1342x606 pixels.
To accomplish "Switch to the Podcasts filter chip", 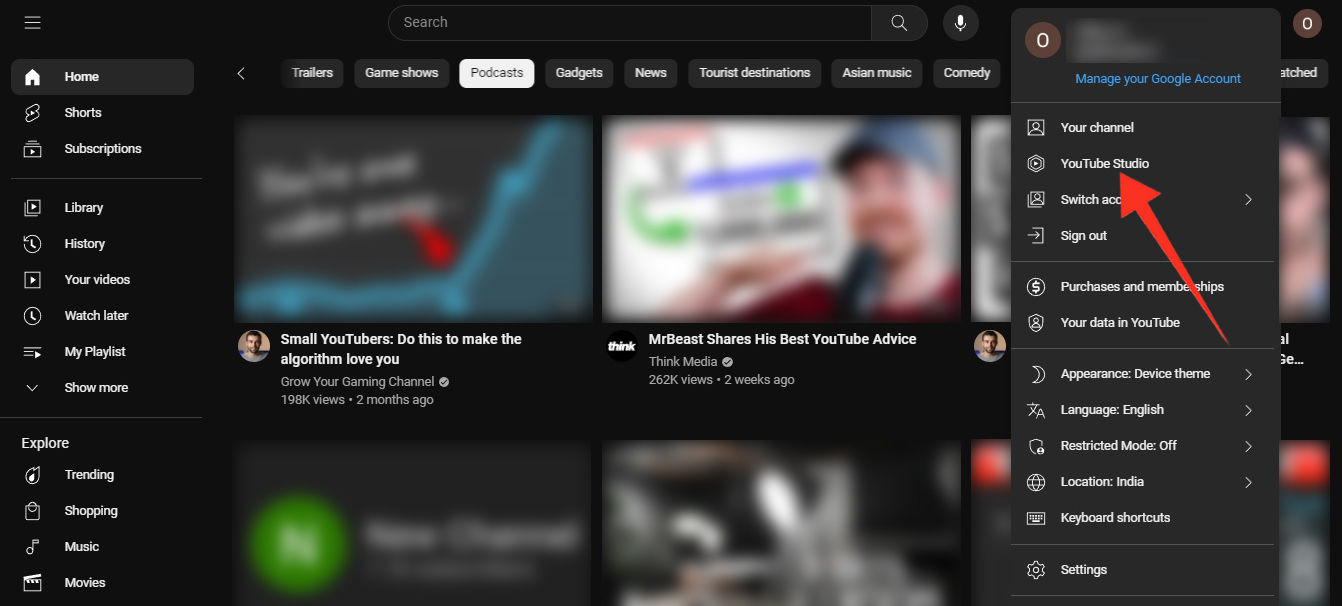I will click(x=496, y=73).
